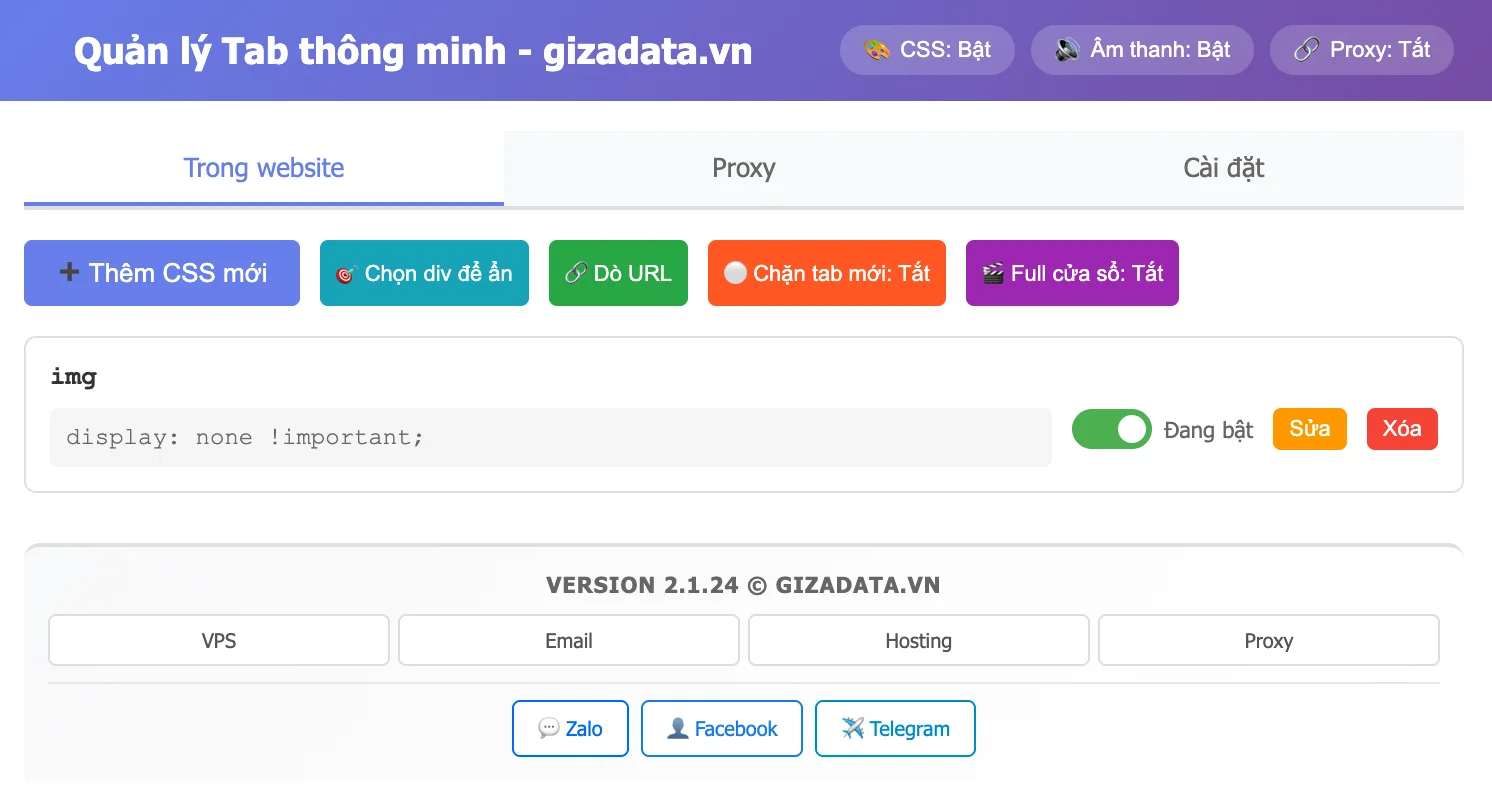The image size is (1492, 806).
Task: Click the display: none !important CSS field
Action: 550,437
